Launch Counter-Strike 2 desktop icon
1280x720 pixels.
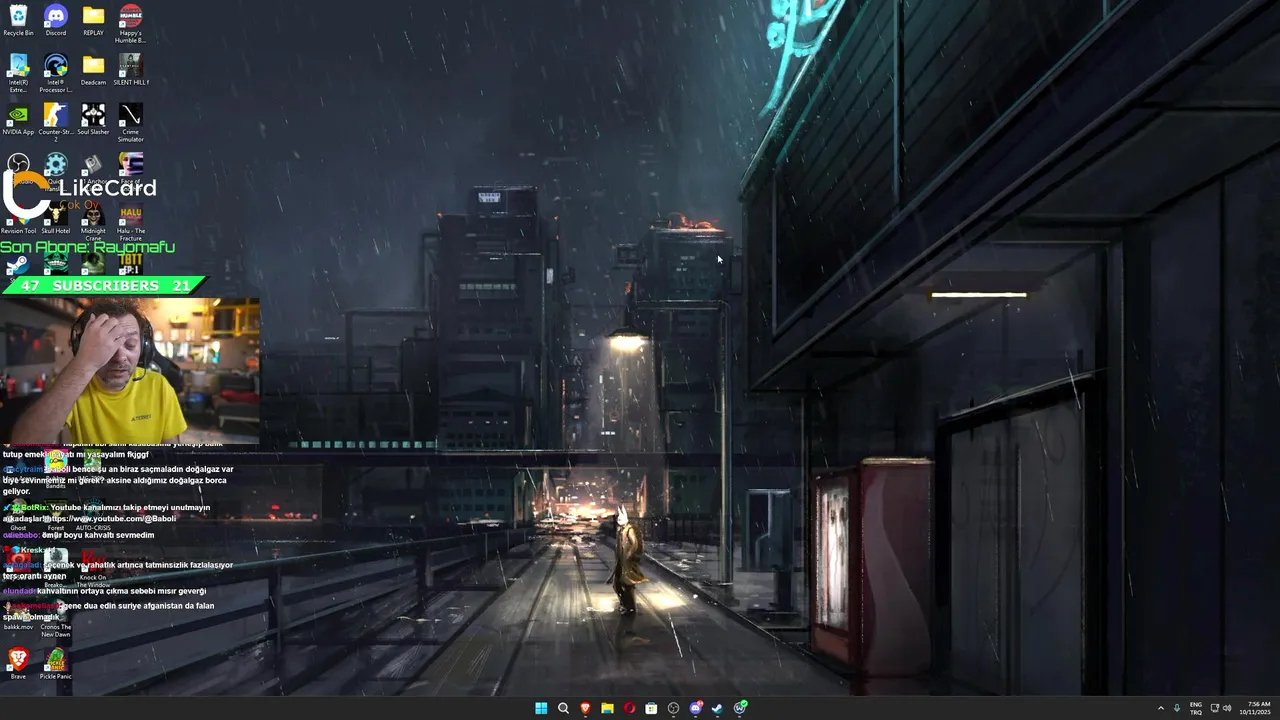coord(56,122)
